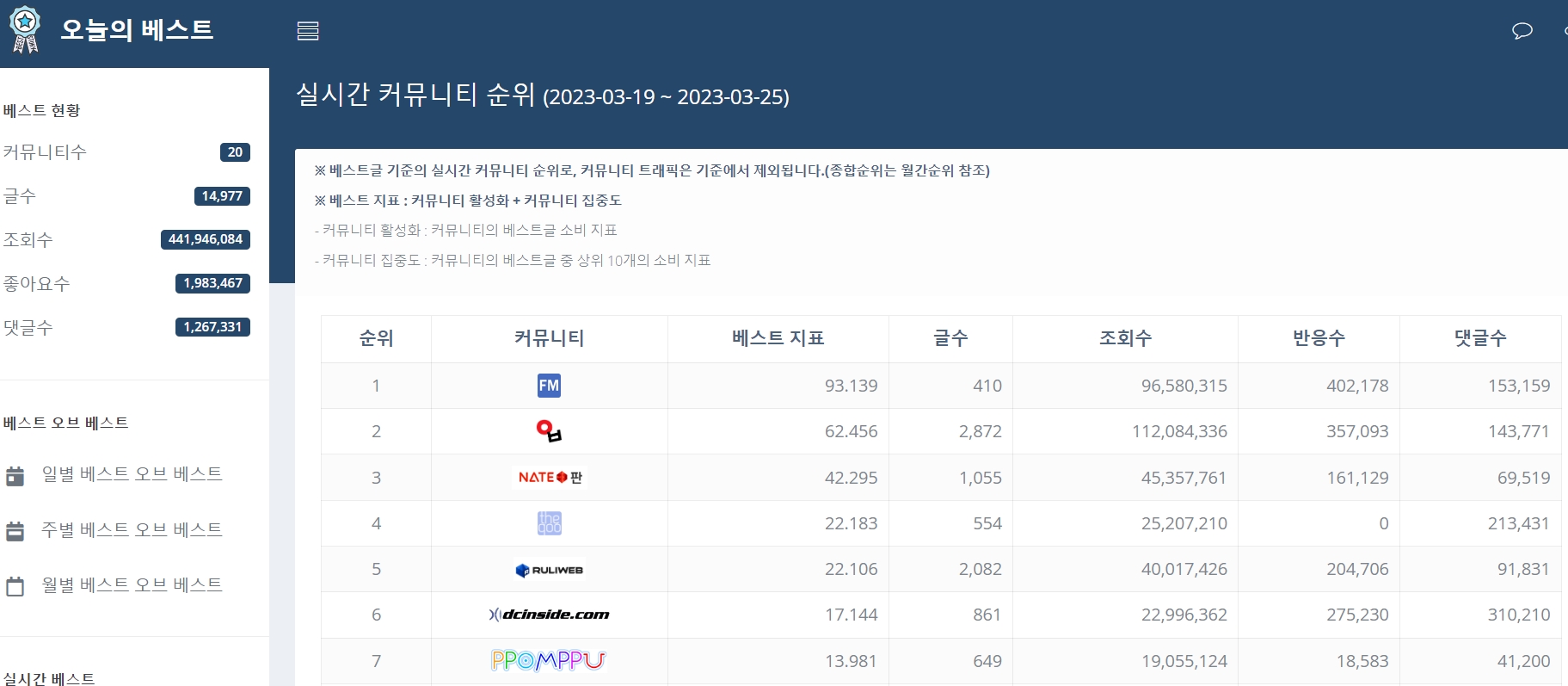Click view count 19,055,124
This screenshot has width=1568, height=686.
tap(1184, 661)
